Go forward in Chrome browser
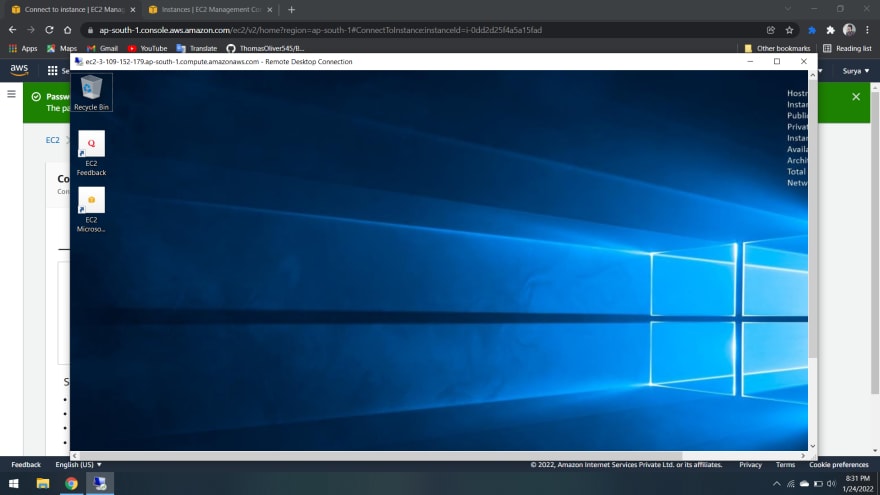The height and width of the screenshot is (495, 880). (x=31, y=30)
